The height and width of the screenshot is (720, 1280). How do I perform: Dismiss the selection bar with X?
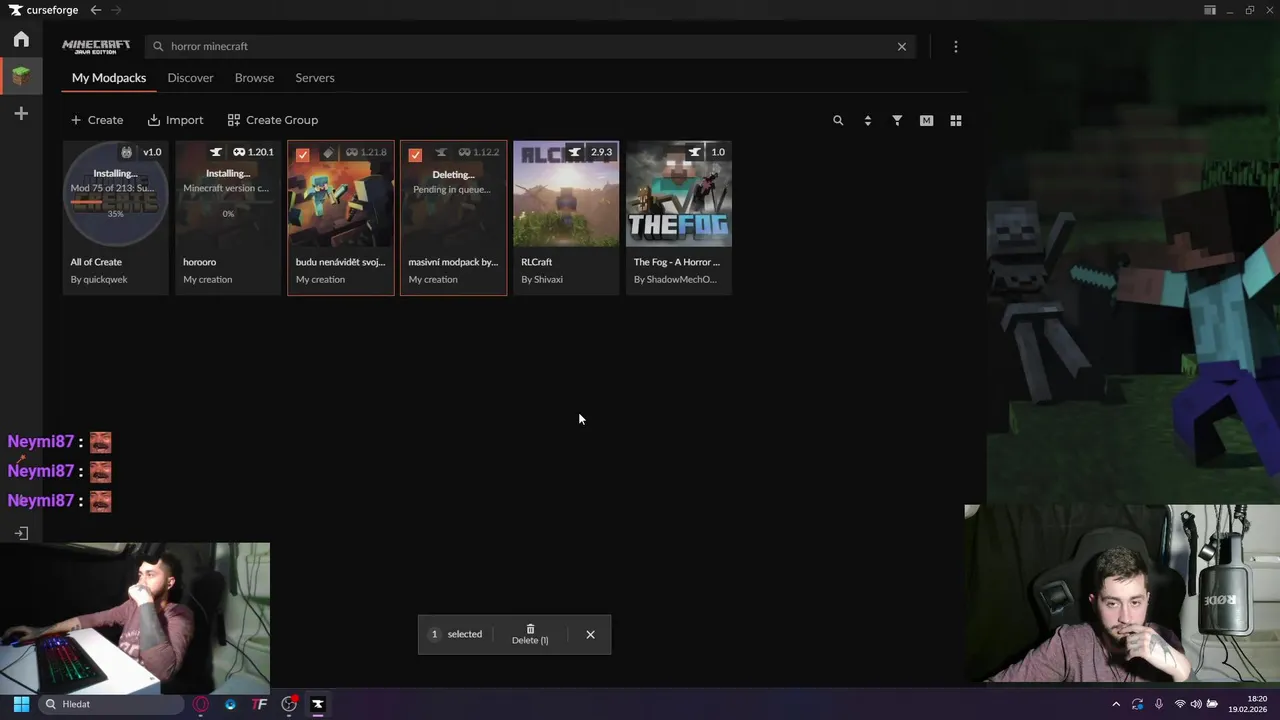tap(590, 634)
